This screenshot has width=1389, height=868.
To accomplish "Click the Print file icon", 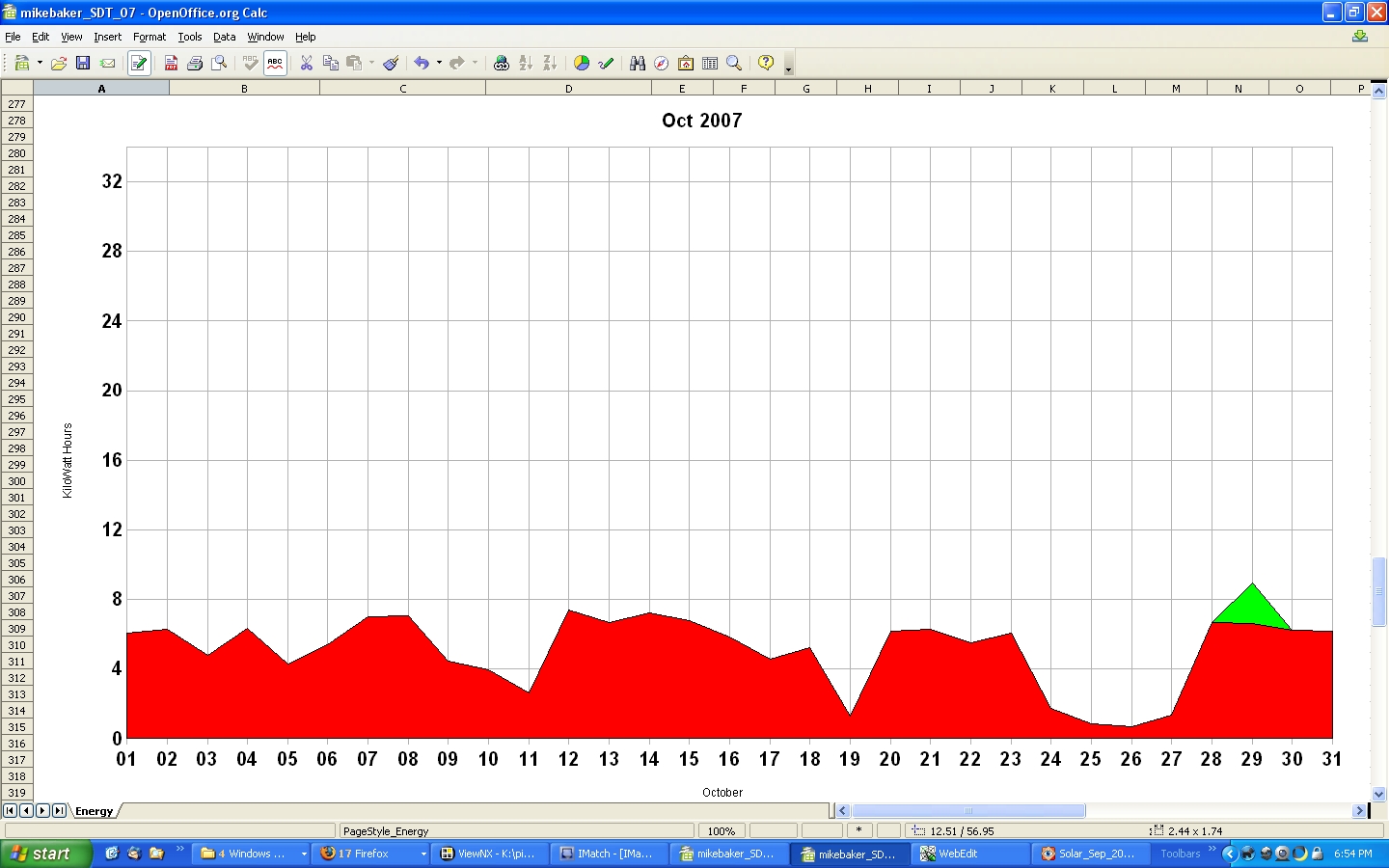I will [195, 63].
